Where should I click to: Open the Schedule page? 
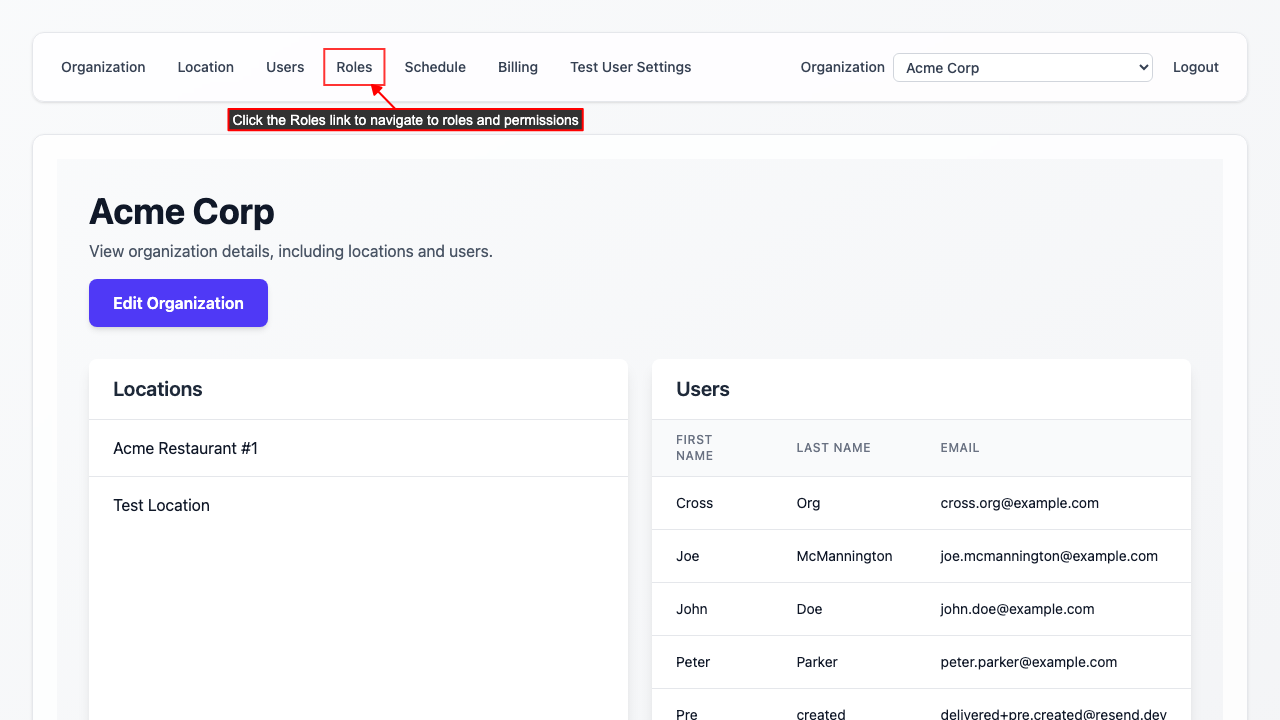[435, 67]
